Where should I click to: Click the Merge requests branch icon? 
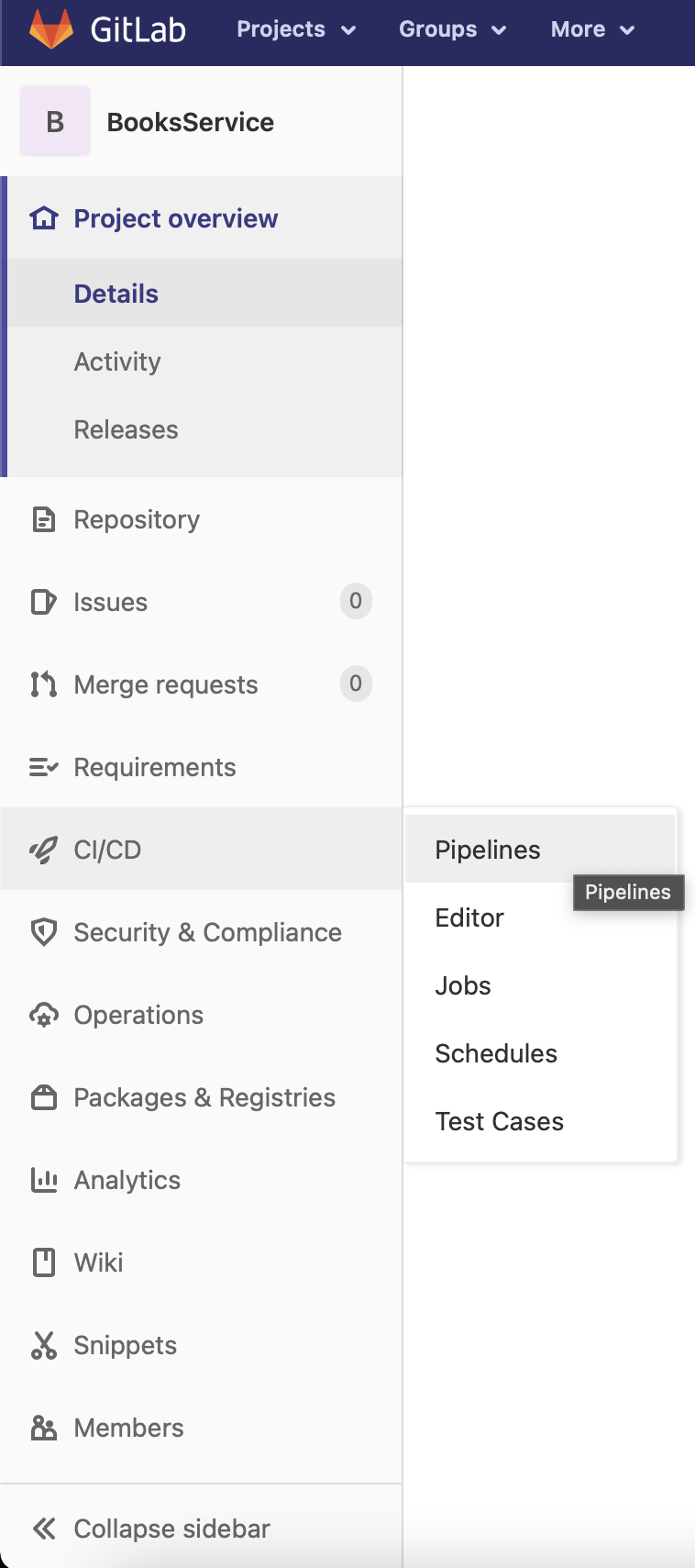tap(43, 684)
